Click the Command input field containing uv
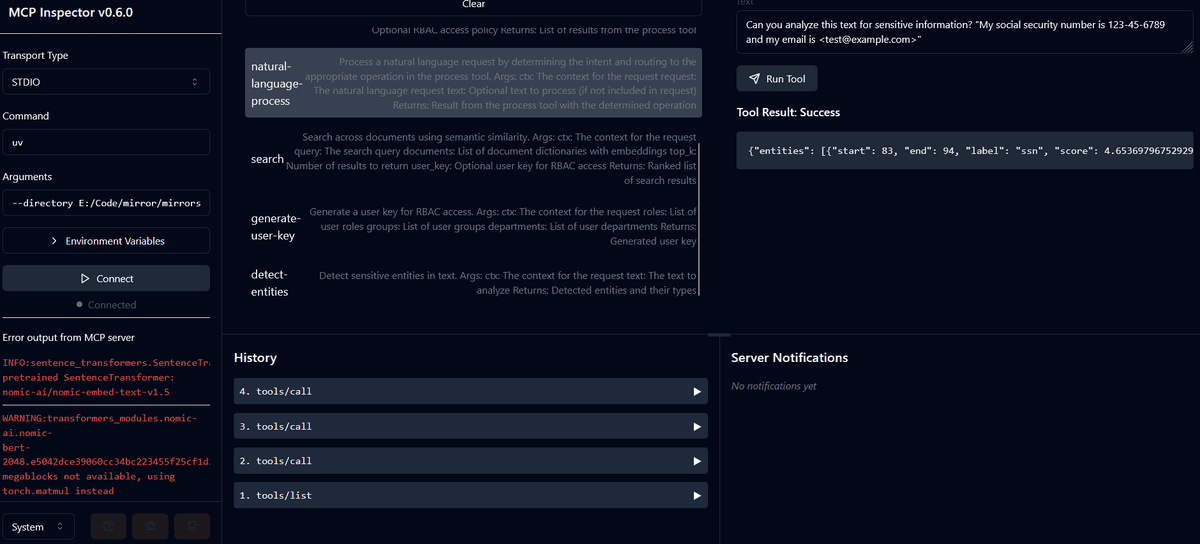This screenshot has height=544, width=1200. [x=106, y=142]
